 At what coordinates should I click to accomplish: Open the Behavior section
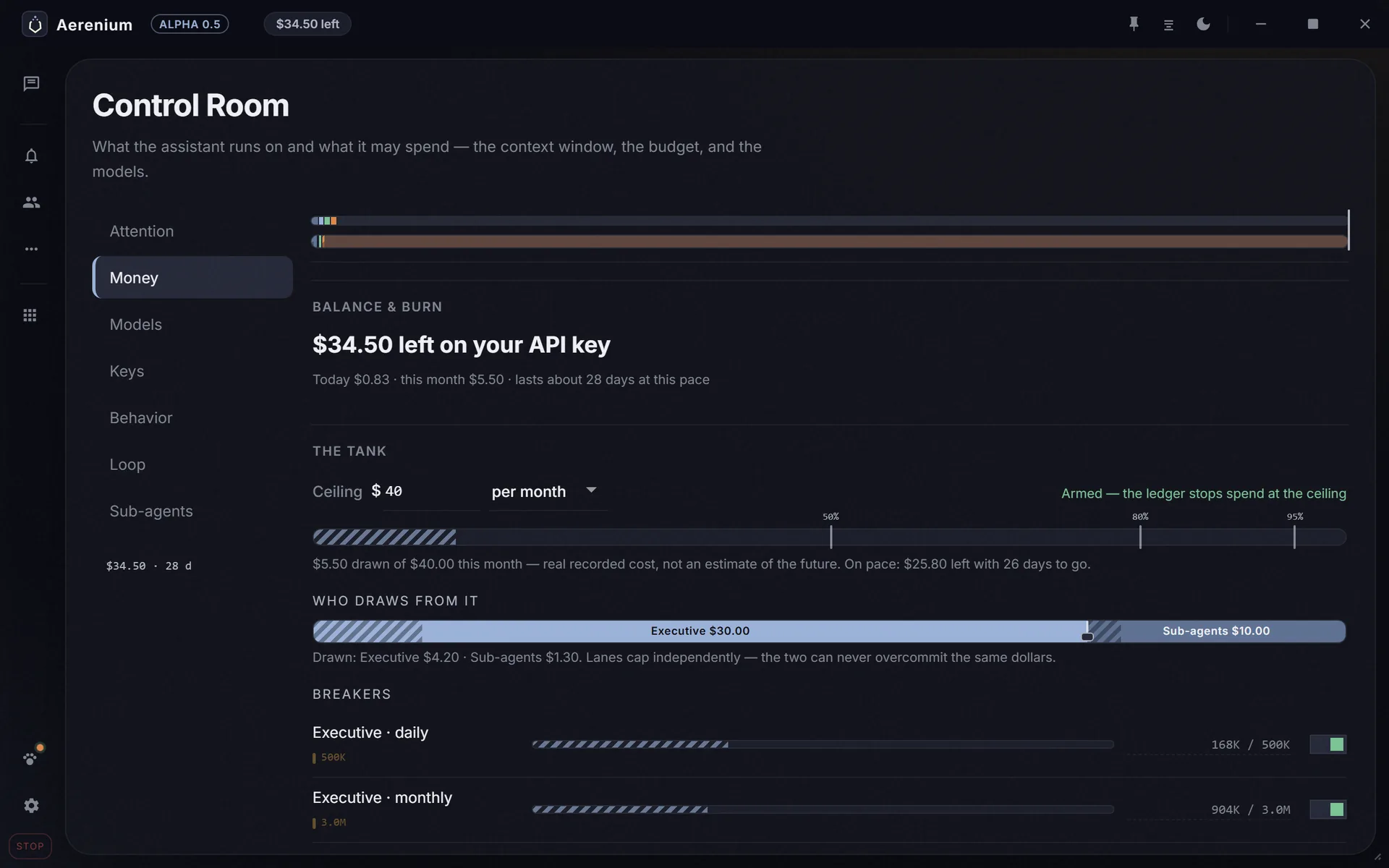[192, 418]
